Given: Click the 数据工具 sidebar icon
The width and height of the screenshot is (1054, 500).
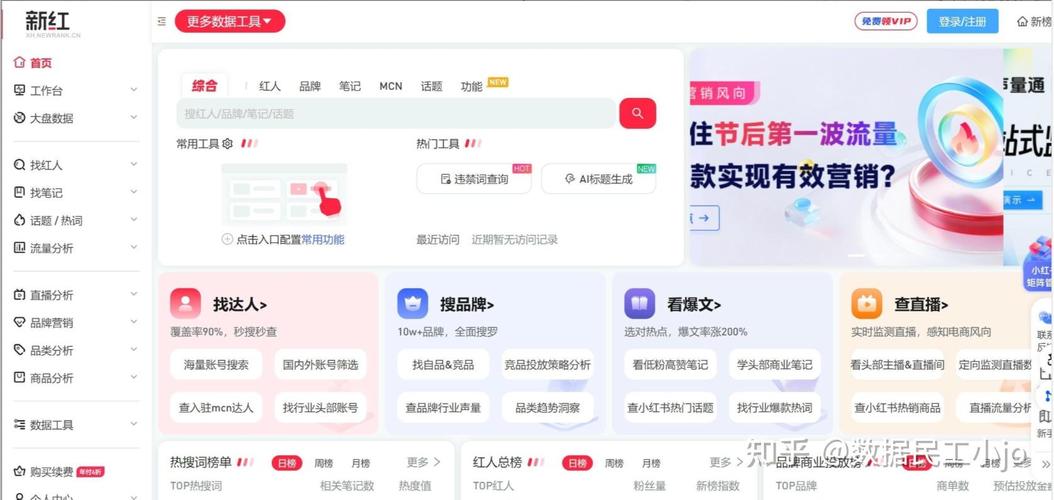Looking at the screenshot, I should [19, 424].
